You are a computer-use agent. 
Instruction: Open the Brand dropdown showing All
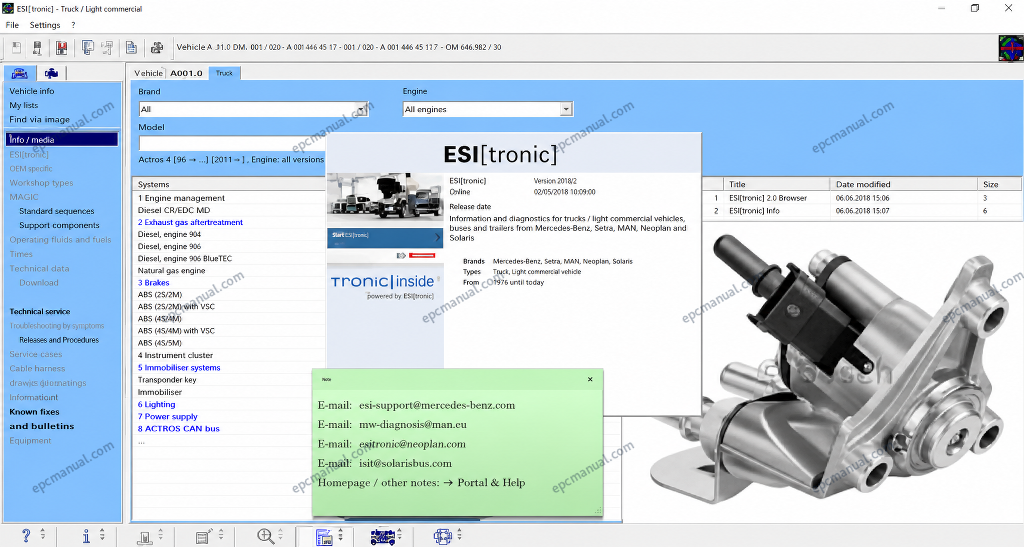coord(253,110)
